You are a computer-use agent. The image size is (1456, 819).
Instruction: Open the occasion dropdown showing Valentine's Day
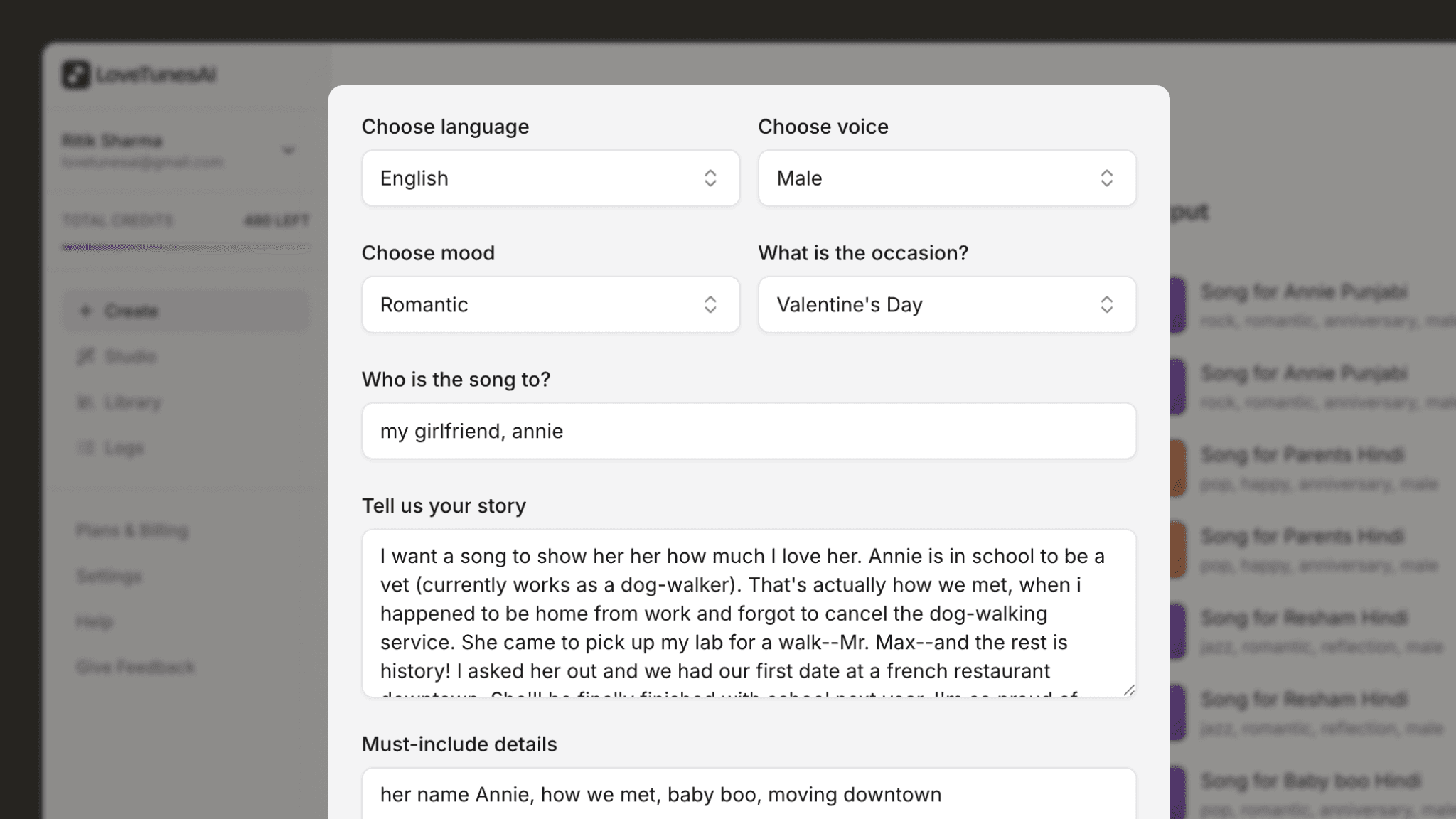click(x=948, y=304)
